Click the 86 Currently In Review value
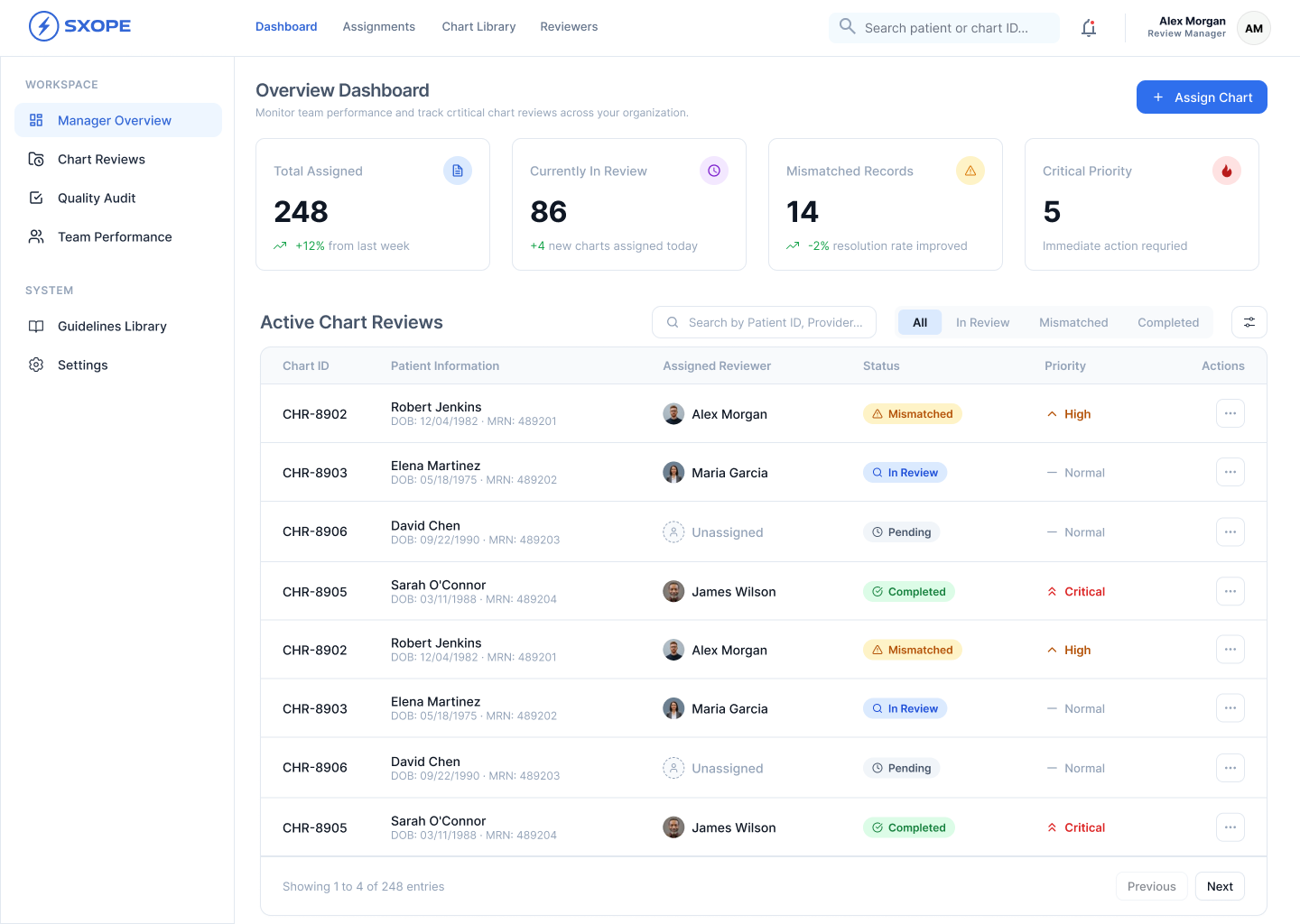This screenshot has width=1300, height=924. pos(549,212)
